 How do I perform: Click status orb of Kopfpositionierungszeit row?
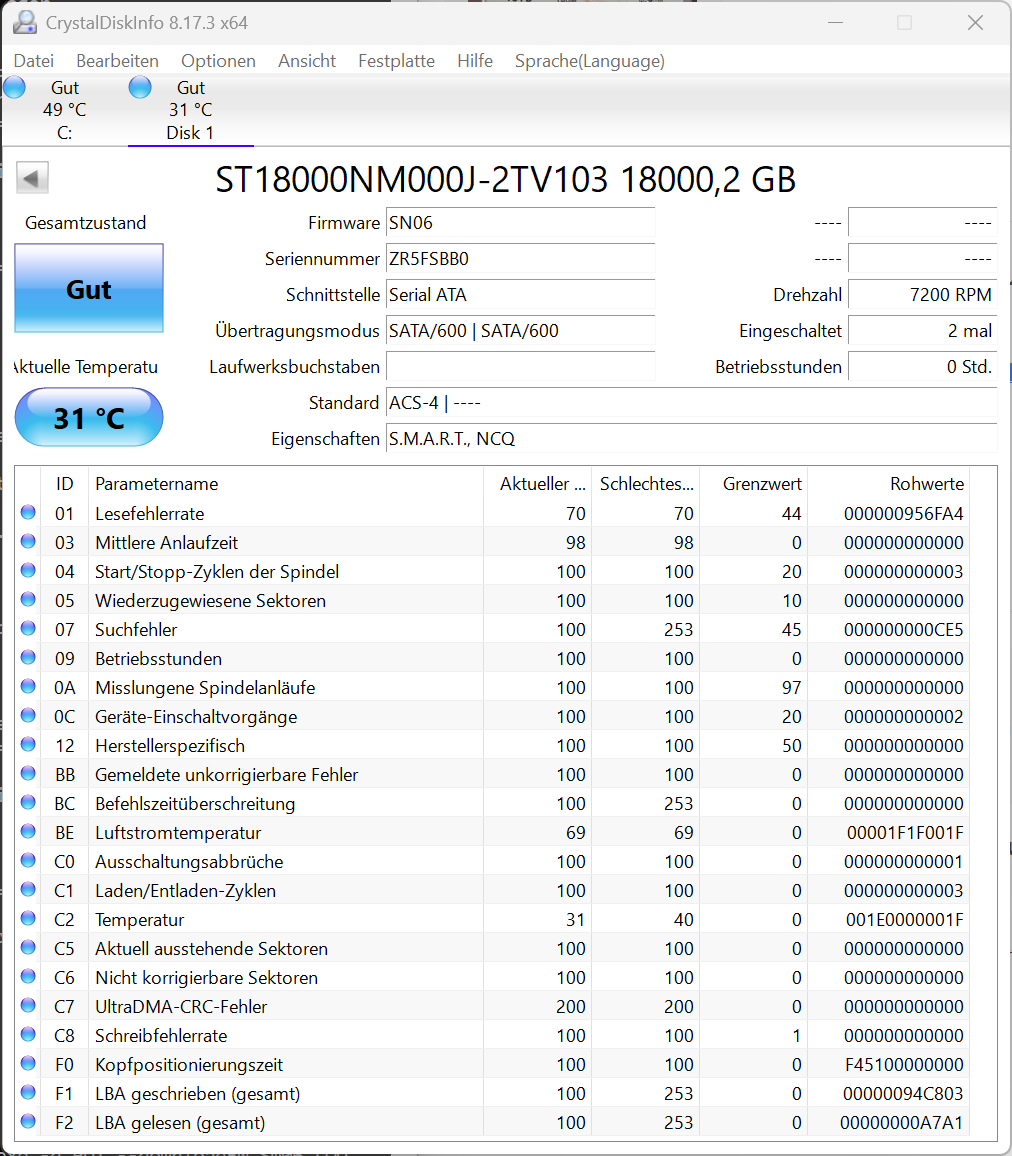click(28, 1063)
